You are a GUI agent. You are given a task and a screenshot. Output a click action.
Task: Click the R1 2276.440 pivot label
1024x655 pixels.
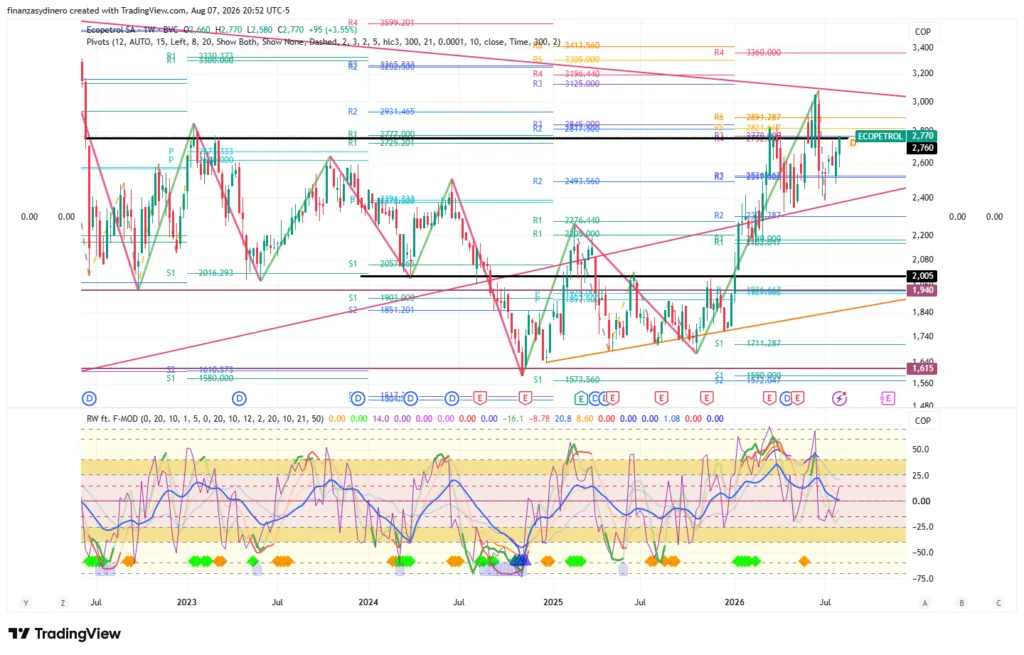click(566, 221)
